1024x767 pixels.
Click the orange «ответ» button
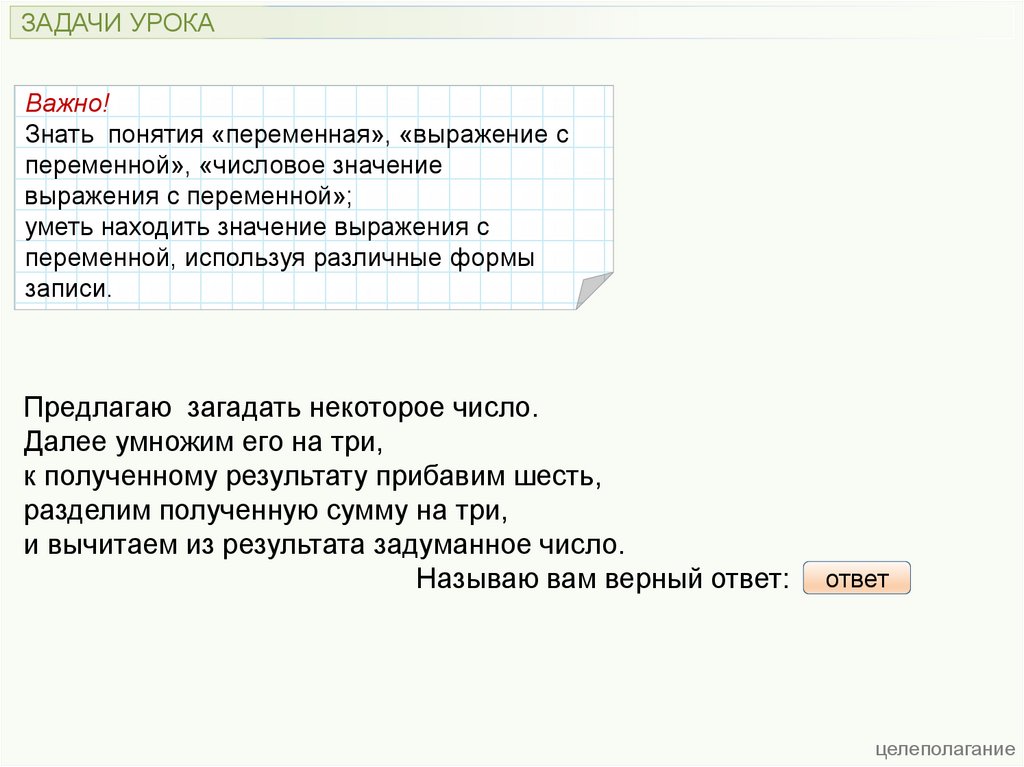[856, 578]
